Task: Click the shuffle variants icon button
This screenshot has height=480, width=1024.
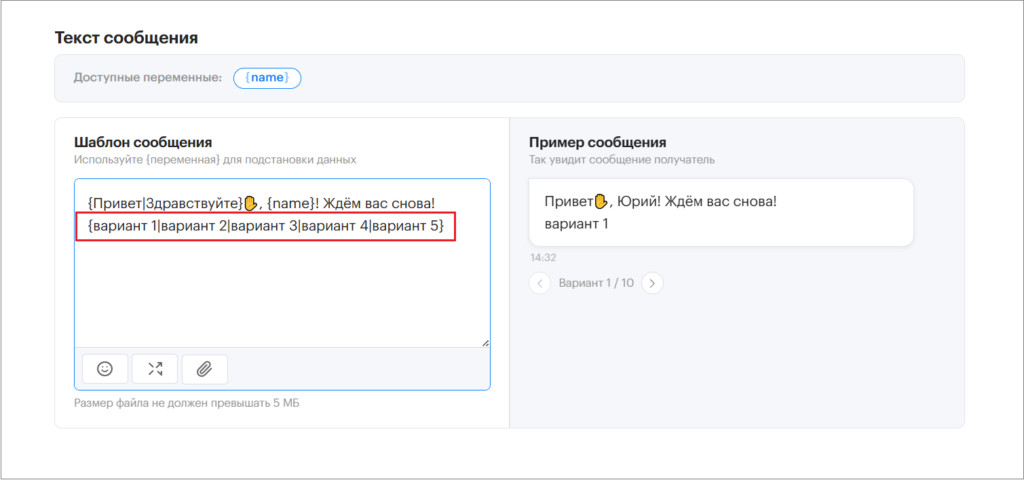Action: (155, 369)
